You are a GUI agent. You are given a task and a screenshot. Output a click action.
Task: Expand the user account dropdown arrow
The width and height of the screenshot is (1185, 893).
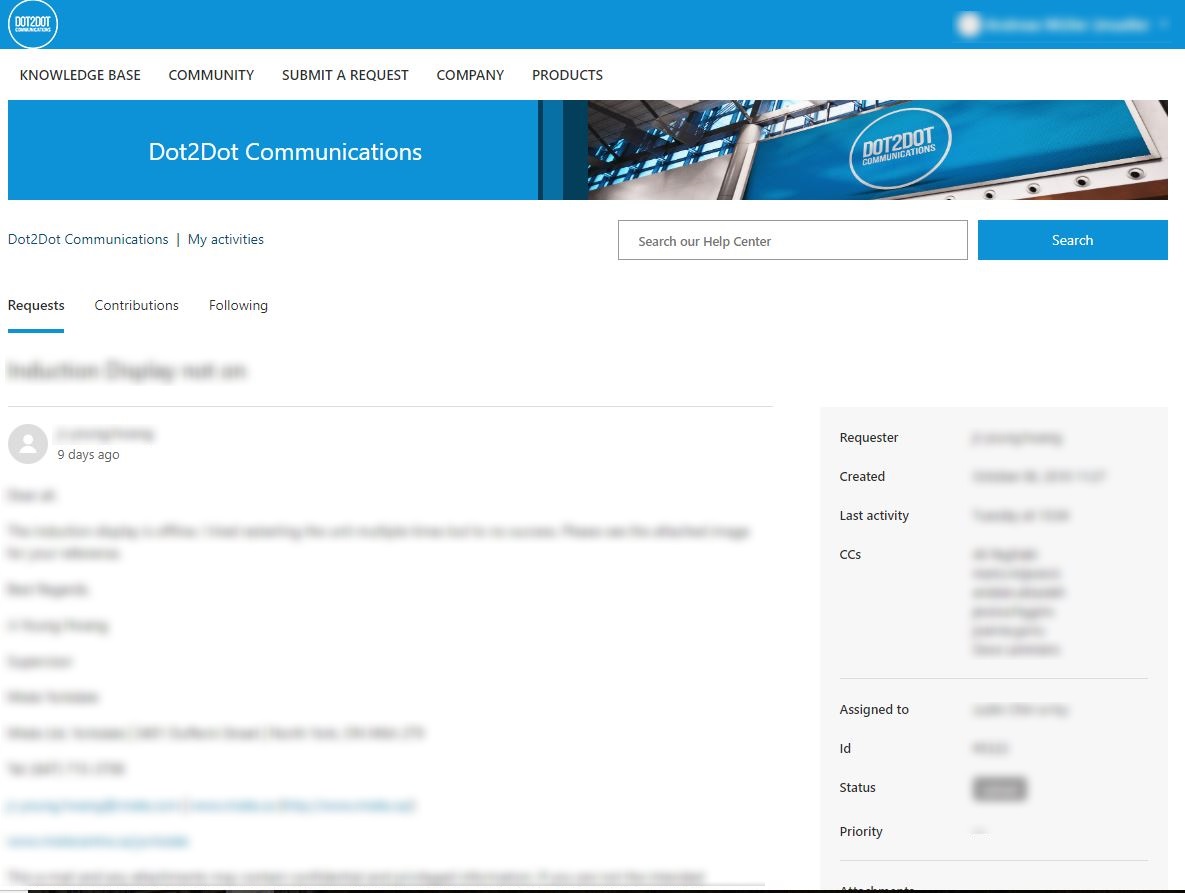tap(1164, 24)
